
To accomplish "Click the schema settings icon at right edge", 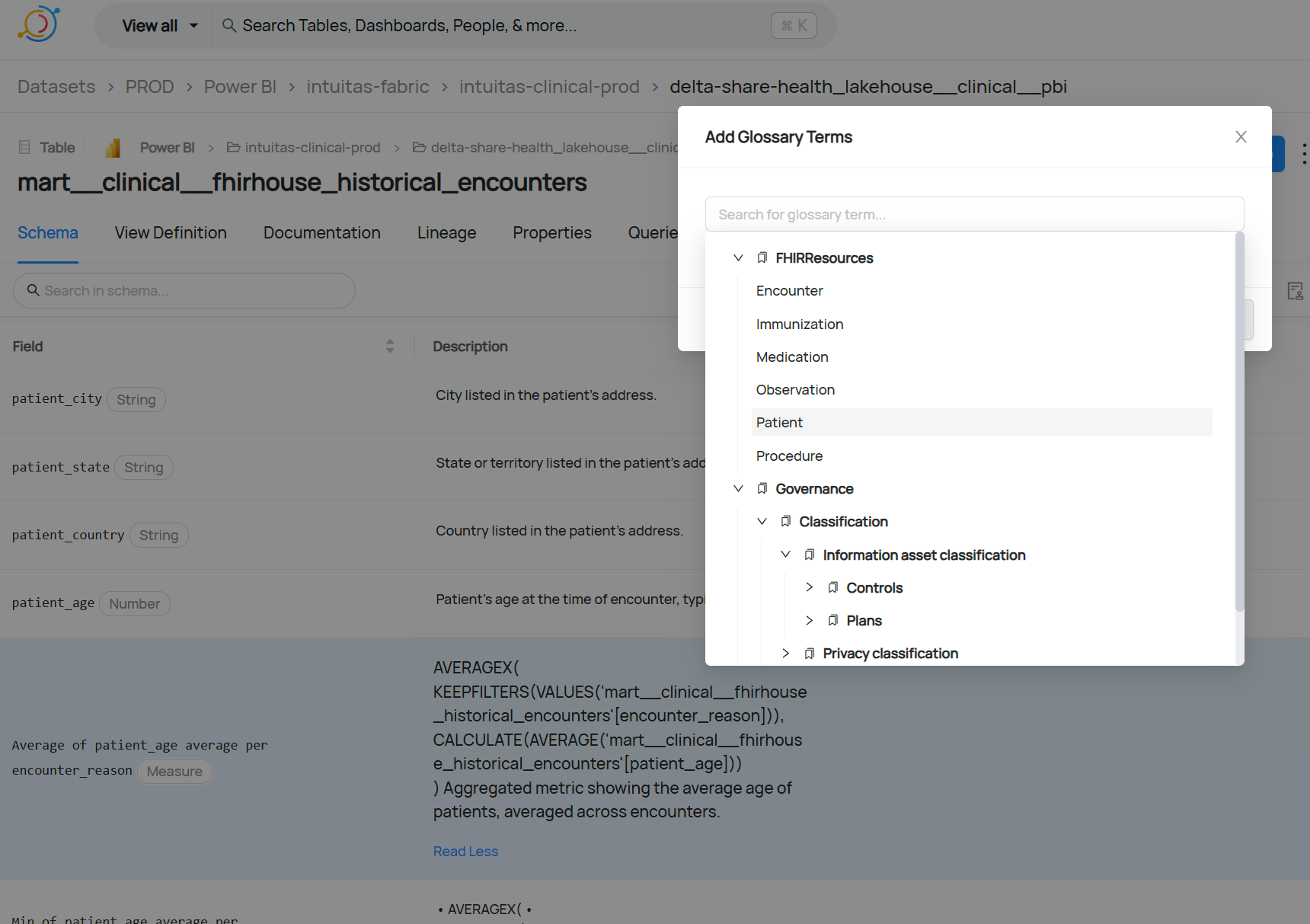I will (1295, 291).
